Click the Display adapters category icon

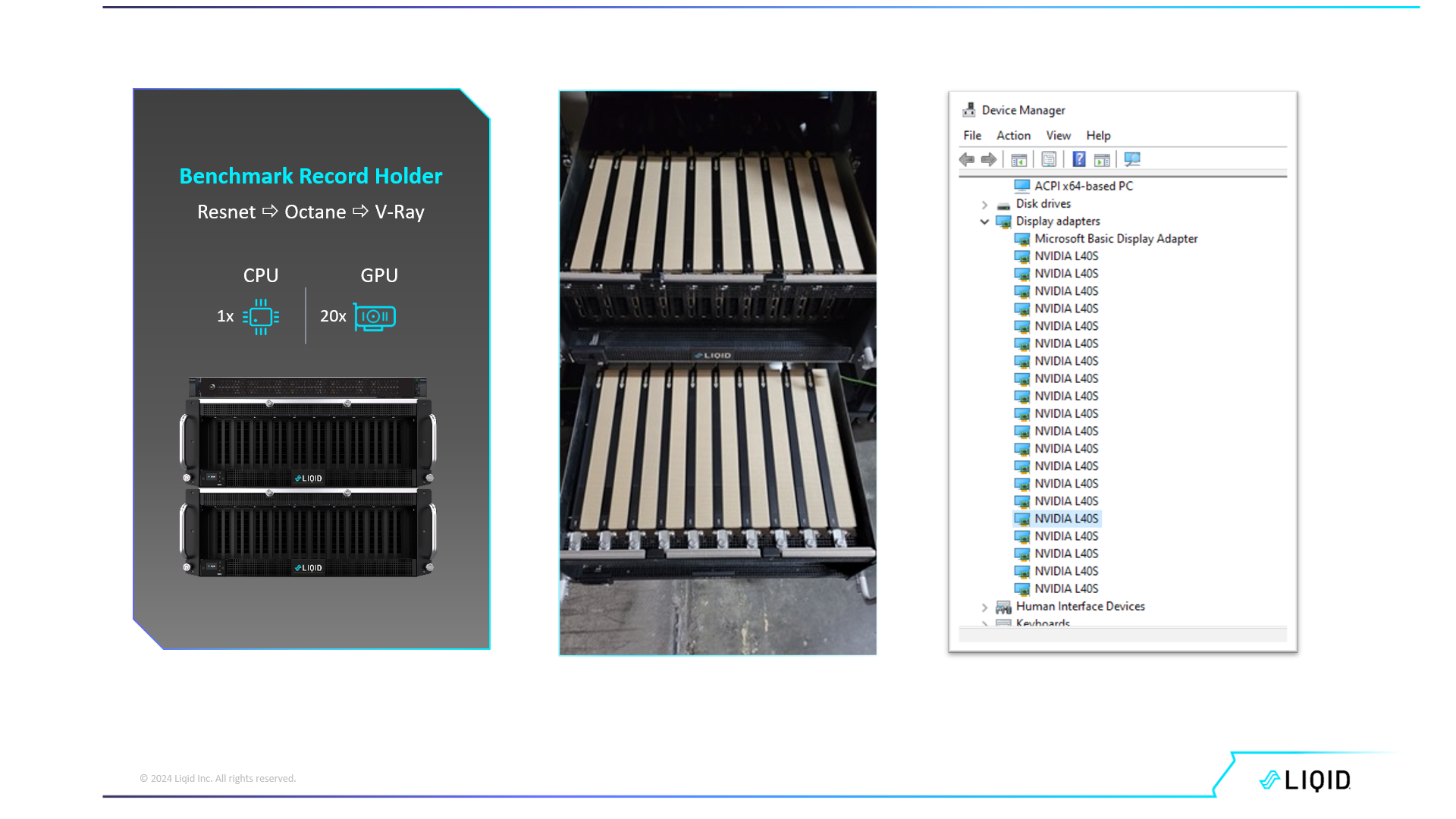coord(1003,221)
